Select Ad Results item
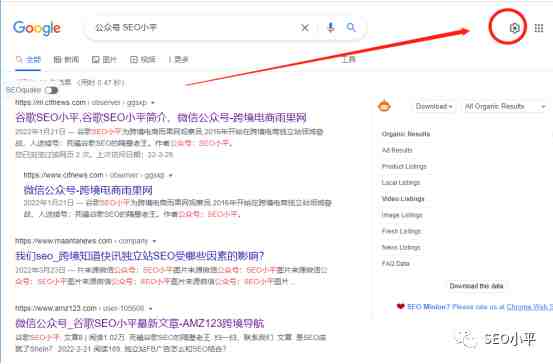 tap(397, 150)
